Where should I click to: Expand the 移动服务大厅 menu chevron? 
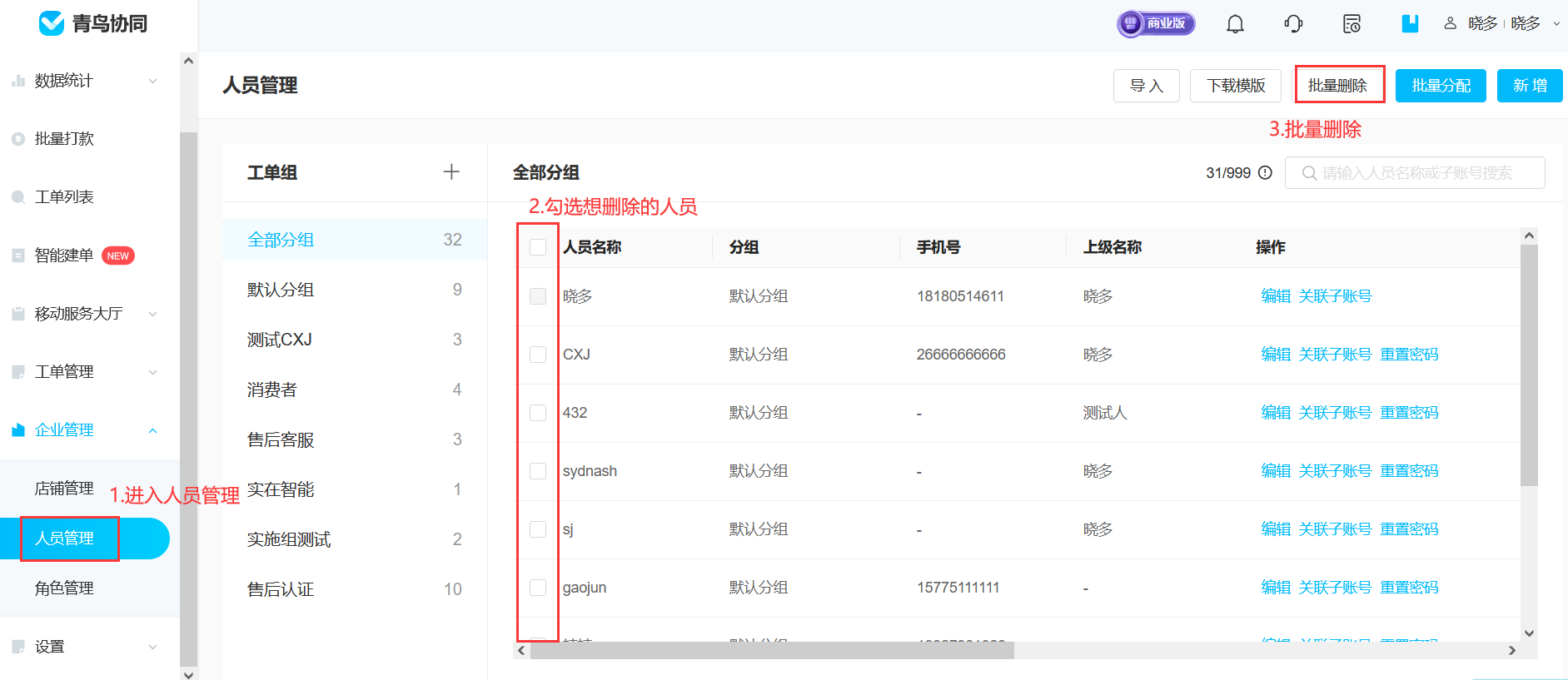pyautogui.click(x=152, y=314)
